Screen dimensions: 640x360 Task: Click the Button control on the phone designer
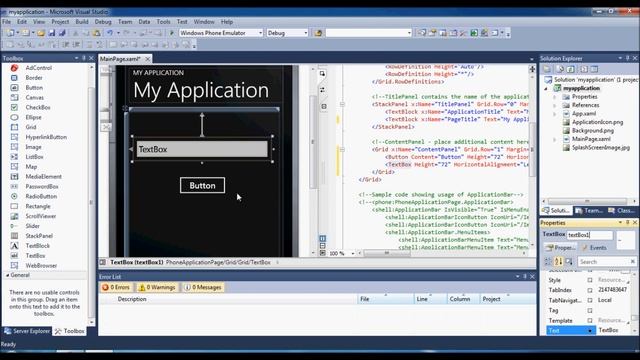pos(202,185)
